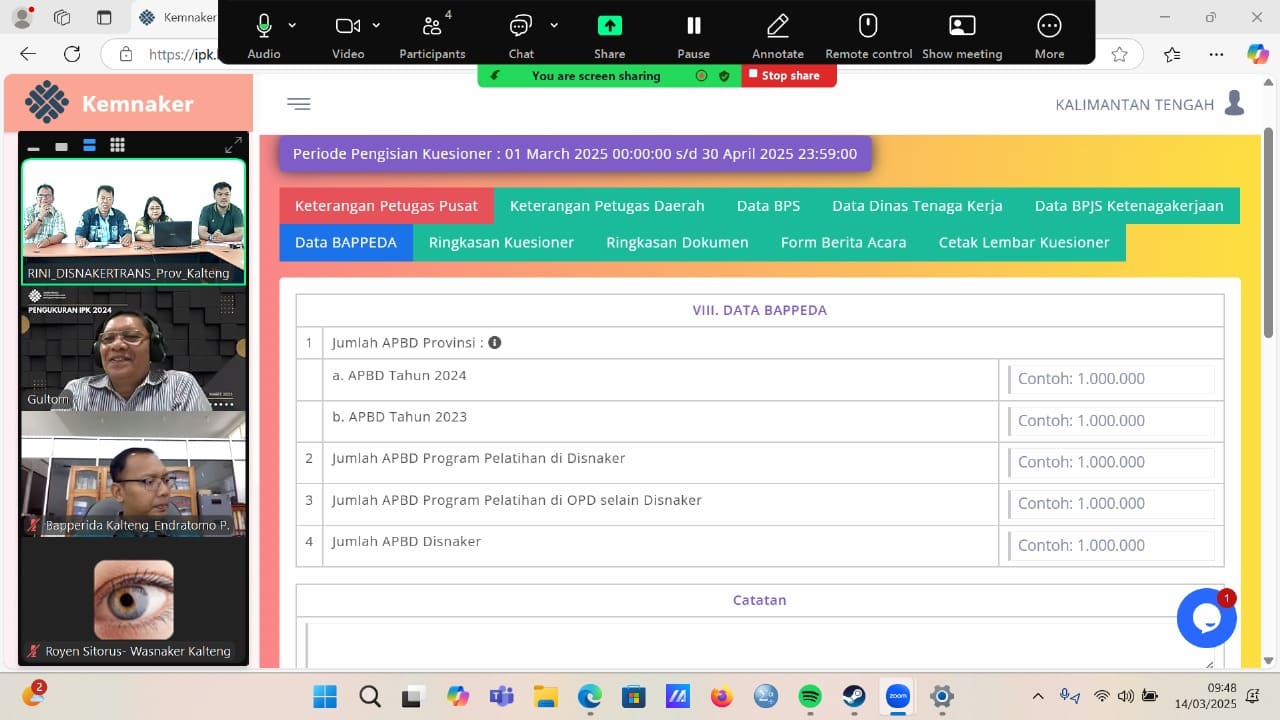Open the Zoom Annotate tool
The image size is (1280, 720).
777,26
